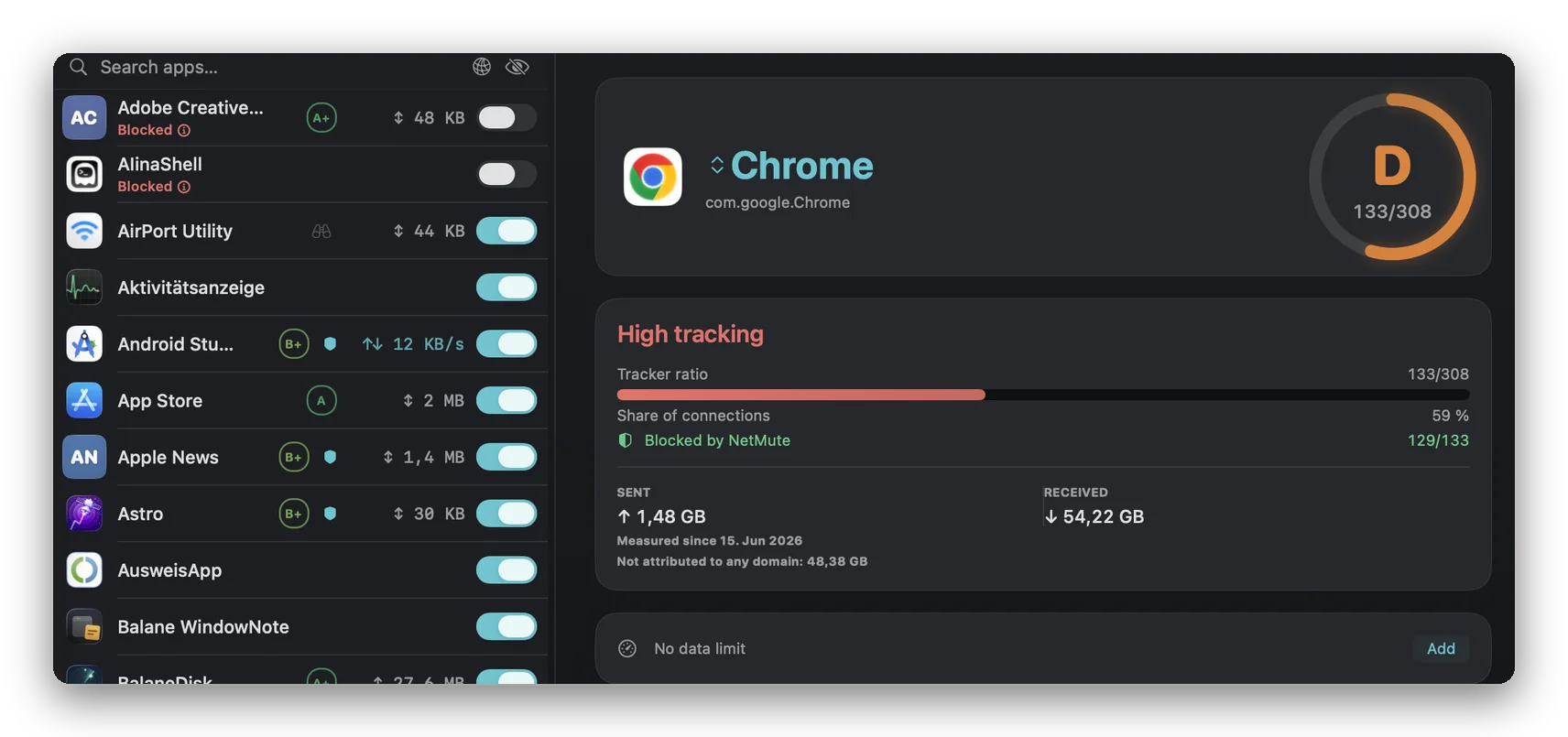Click the A+ grade badge for Adobe Creative
The width and height of the screenshot is (1568, 737).
point(321,117)
